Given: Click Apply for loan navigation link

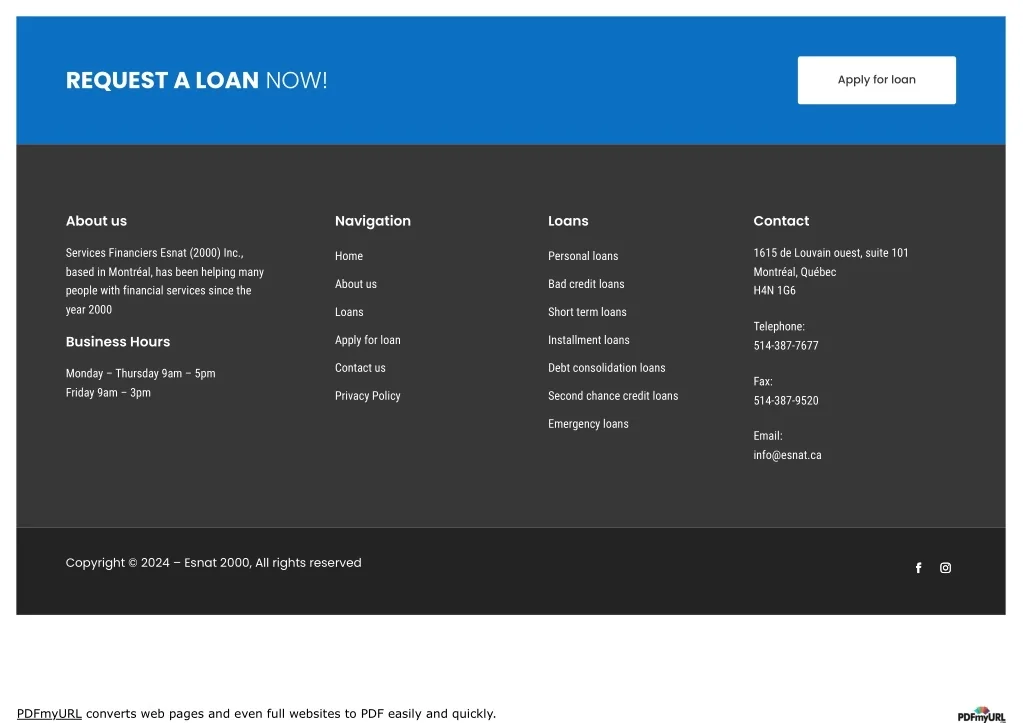Looking at the screenshot, I should (x=367, y=340).
